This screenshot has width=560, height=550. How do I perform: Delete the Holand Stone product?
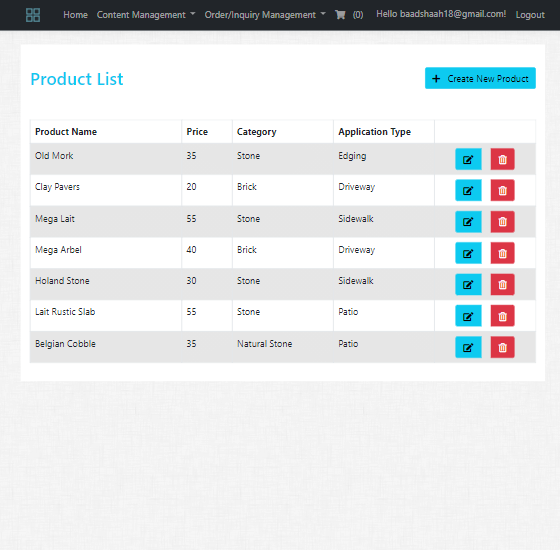point(502,285)
